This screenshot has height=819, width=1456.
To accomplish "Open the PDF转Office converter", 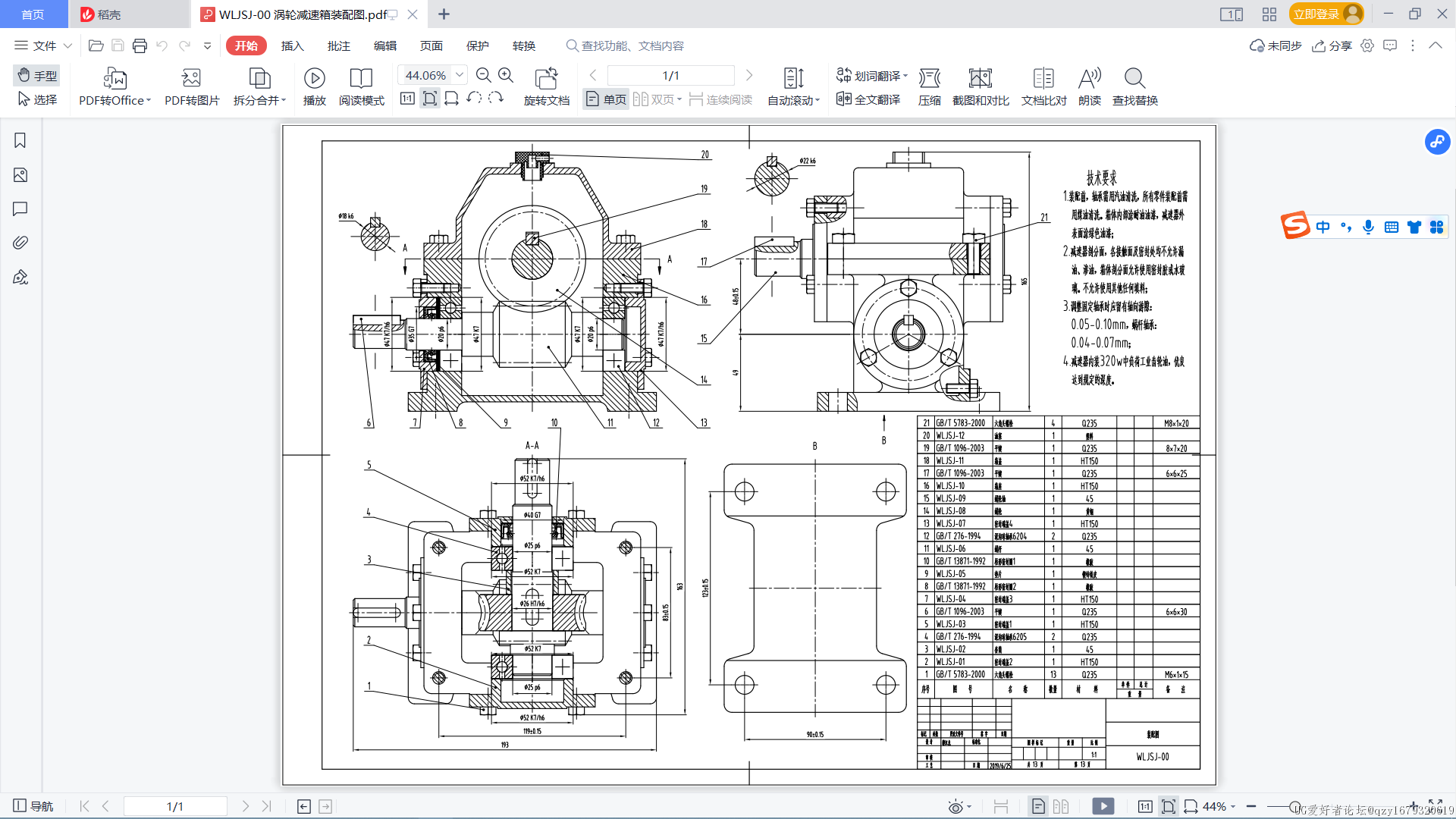I will coord(115,87).
